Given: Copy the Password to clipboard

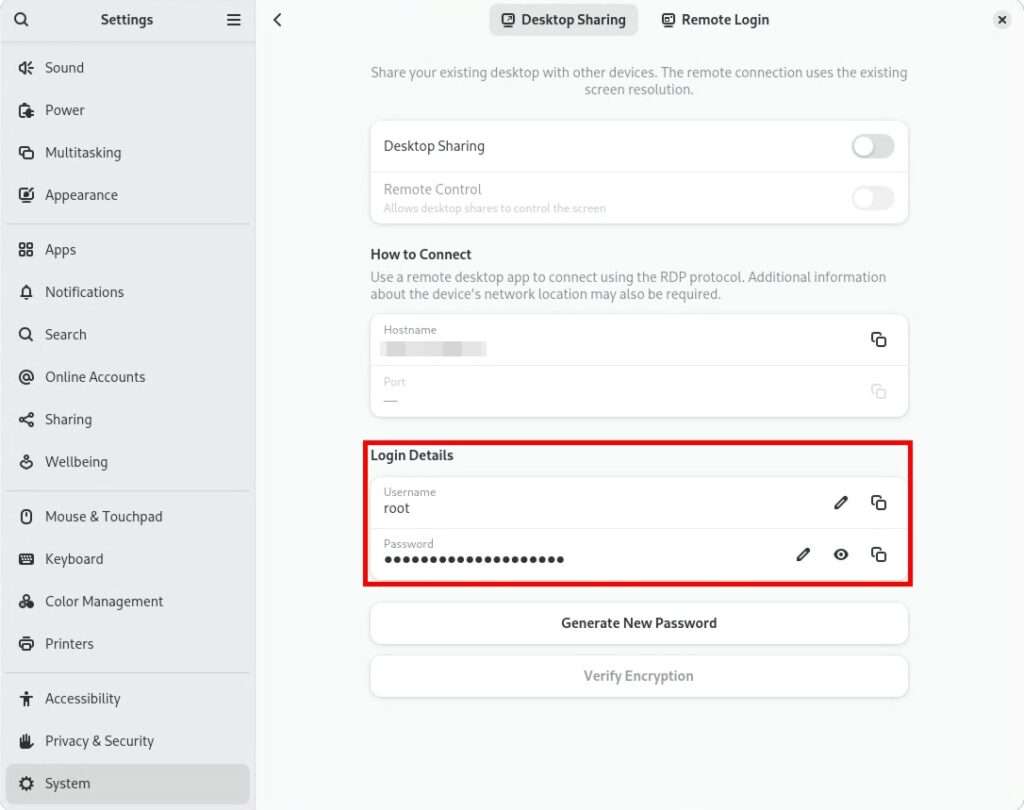Looking at the screenshot, I should pos(878,554).
